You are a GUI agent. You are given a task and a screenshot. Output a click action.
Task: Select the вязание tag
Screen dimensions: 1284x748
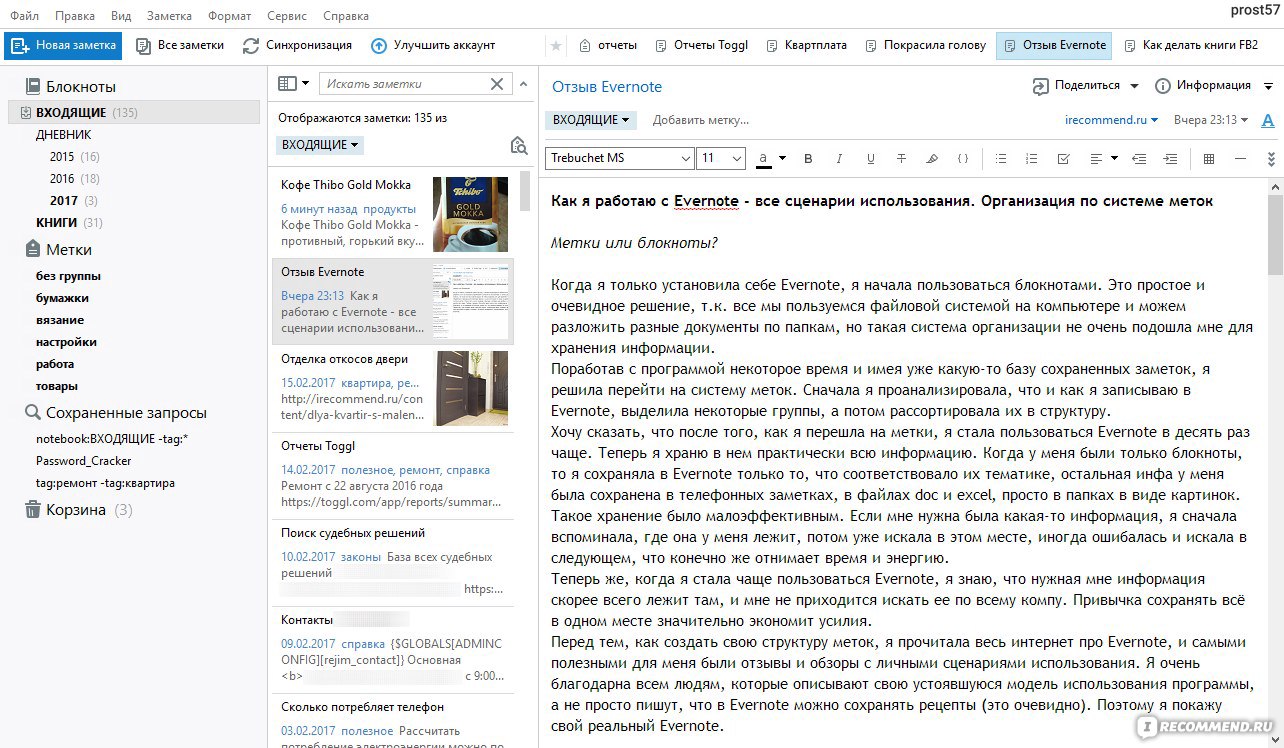pyautogui.click(x=60, y=320)
